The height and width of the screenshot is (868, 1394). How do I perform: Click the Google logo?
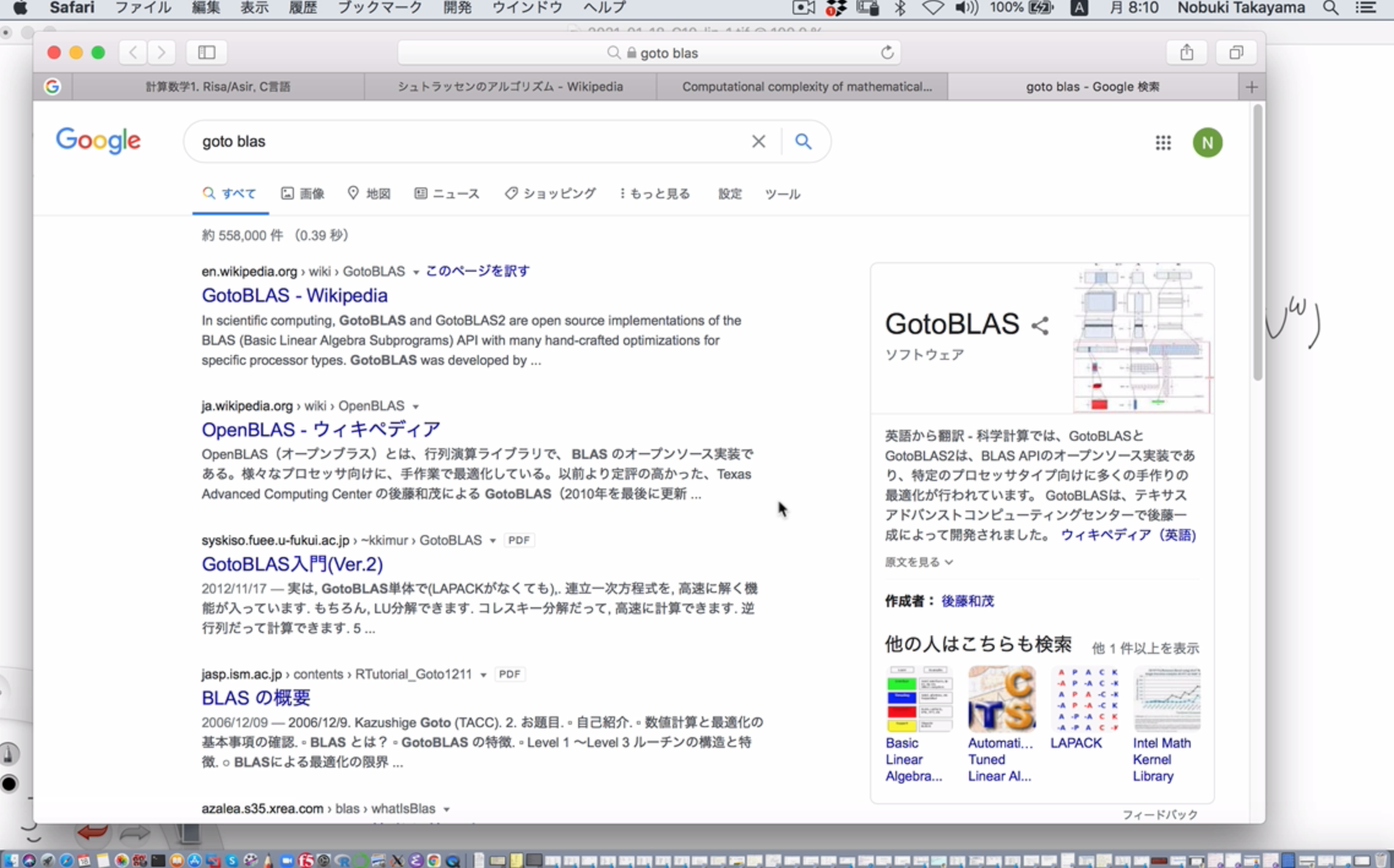[98, 141]
